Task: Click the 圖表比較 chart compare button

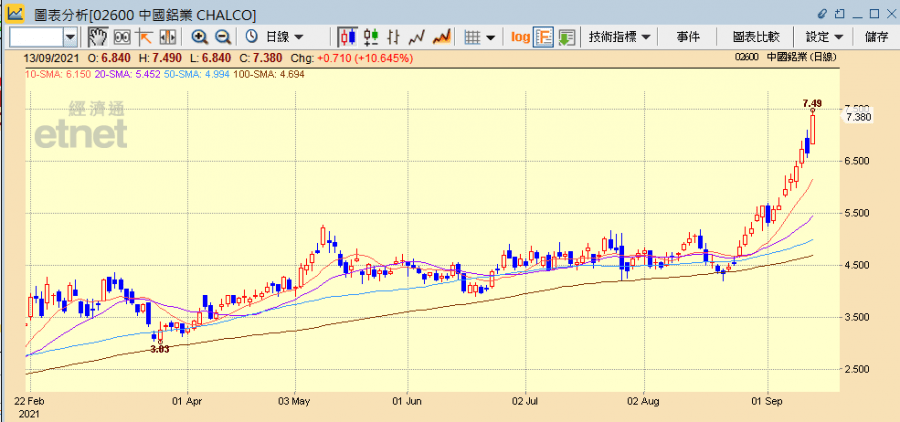Action: click(x=756, y=37)
